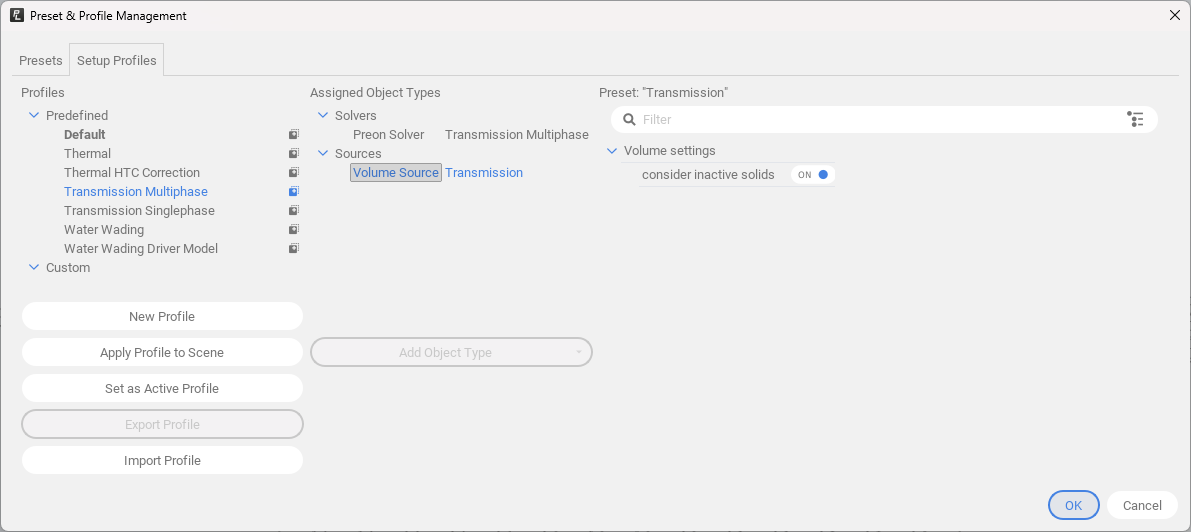Toggle the consider inactive solids switch
Image resolution: width=1191 pixels, height=532 pixels.
[813, 175]
